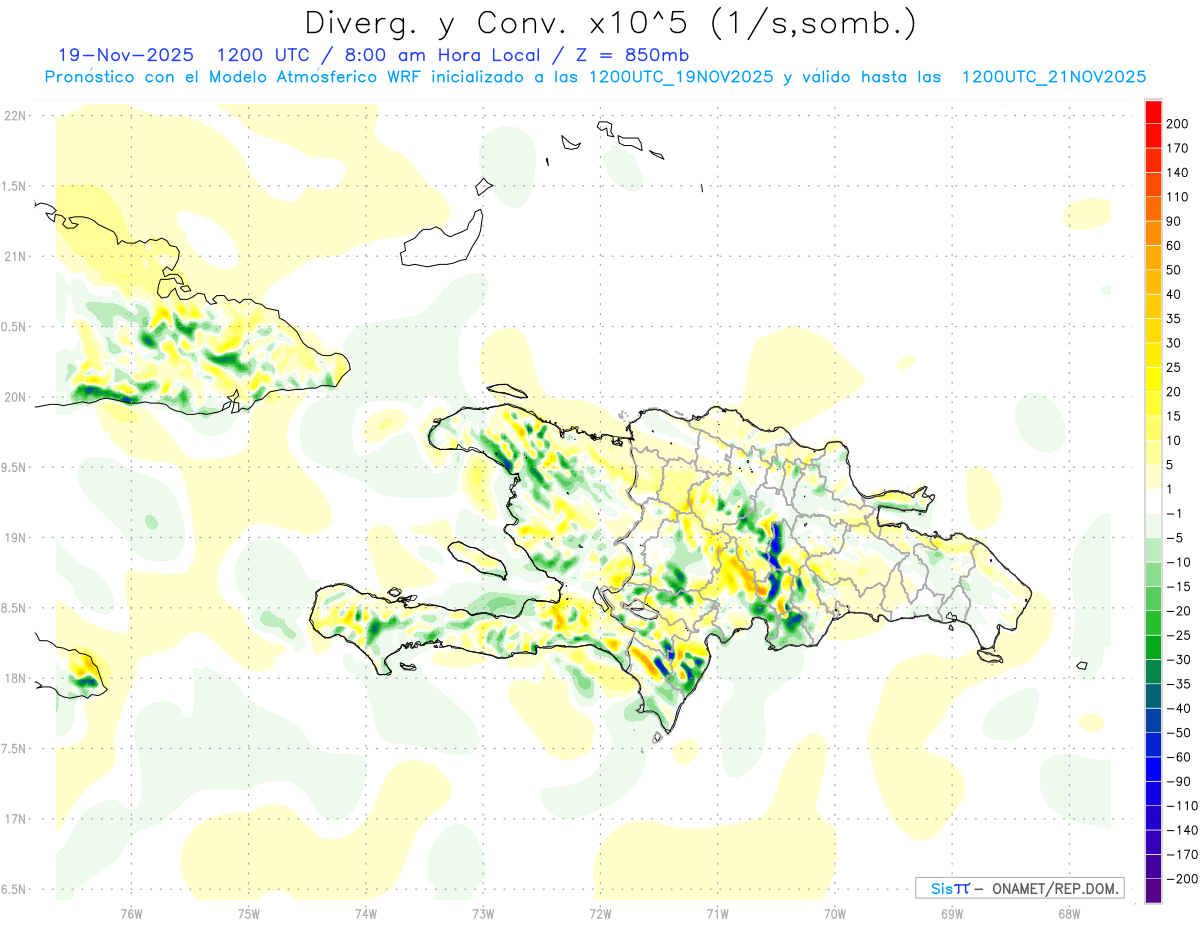Image resolution: width=1200 pixels, height=927 pixels.
Task: Click the 'SisTT – ONAMET/REP.DOM.' credit label
Action: (1019, 888)
